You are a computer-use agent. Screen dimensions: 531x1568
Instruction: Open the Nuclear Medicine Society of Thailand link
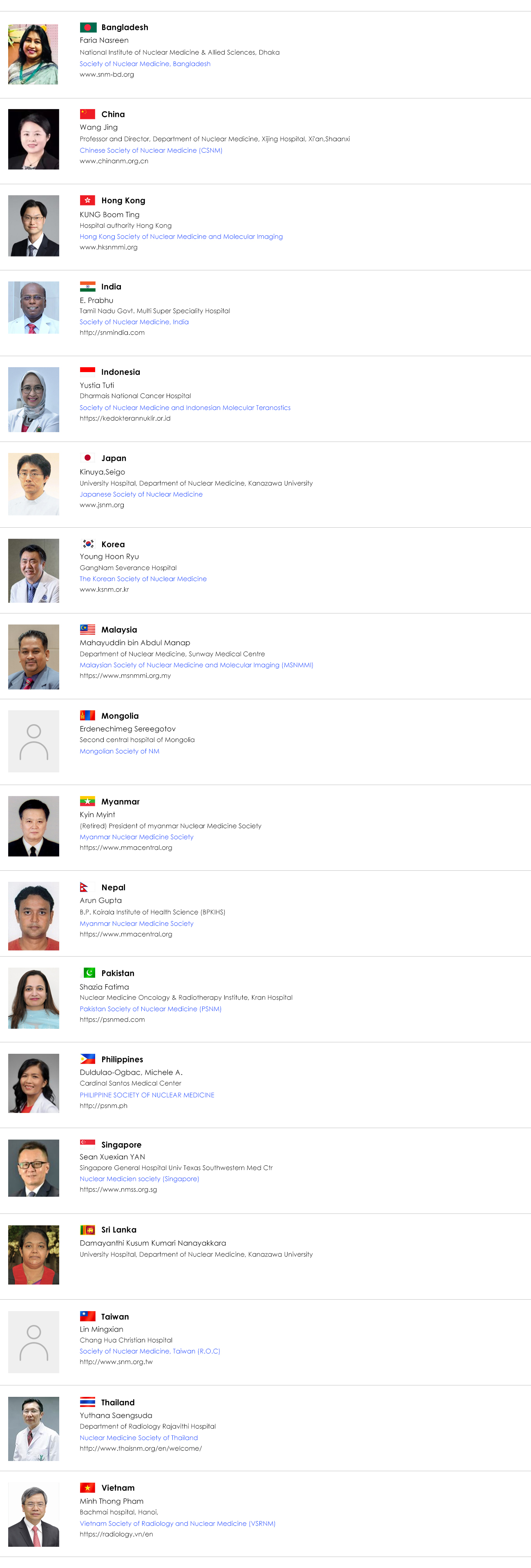[x=139, y=1438]
